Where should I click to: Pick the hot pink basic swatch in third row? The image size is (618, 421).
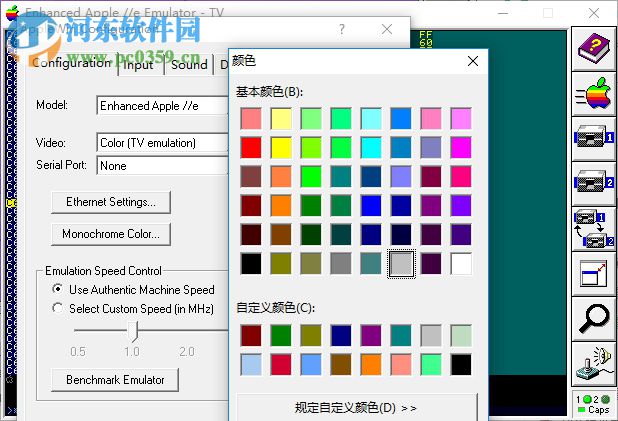click(461, 177)
